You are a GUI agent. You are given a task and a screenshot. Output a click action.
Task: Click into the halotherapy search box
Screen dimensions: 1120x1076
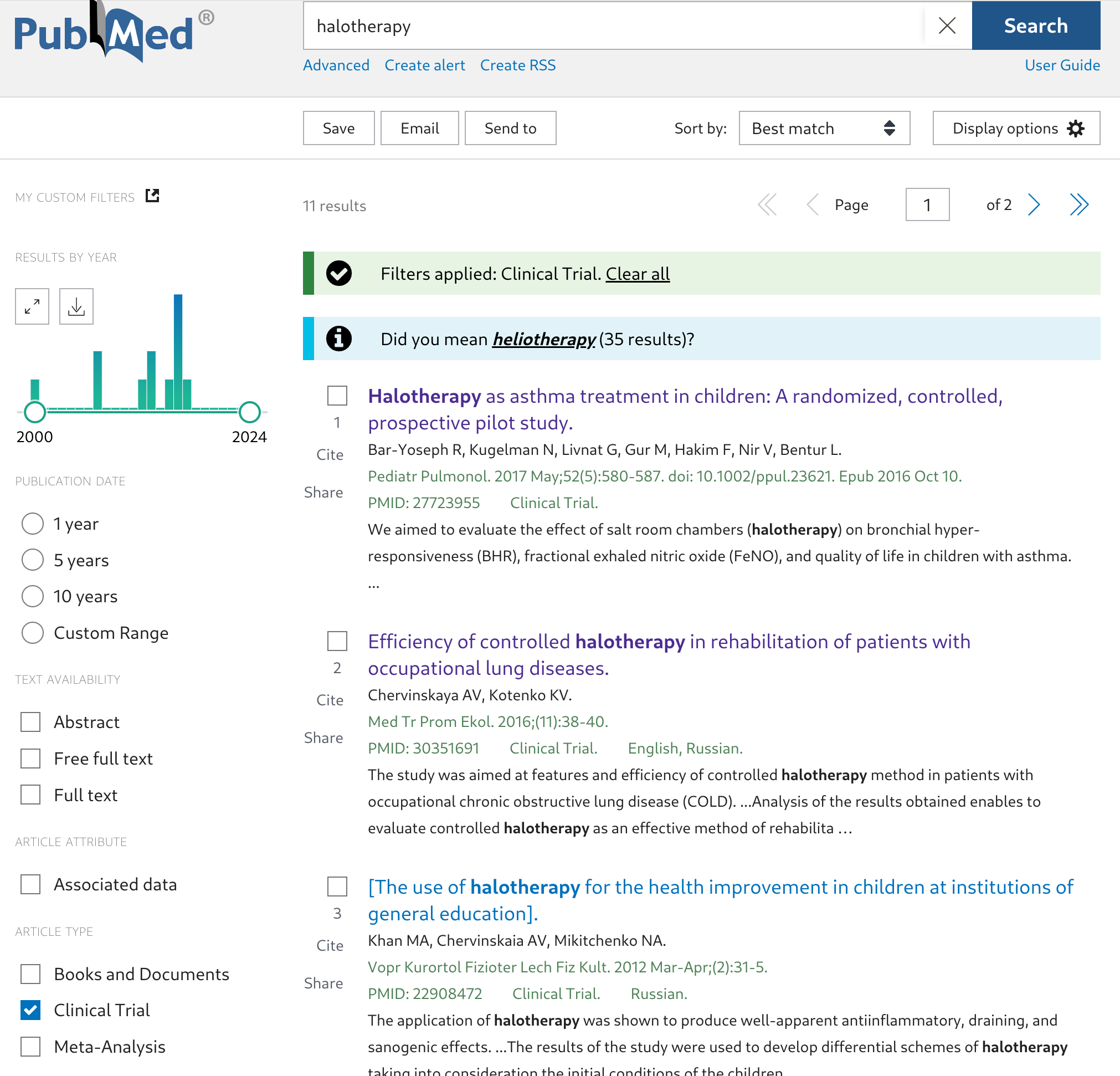614,25
